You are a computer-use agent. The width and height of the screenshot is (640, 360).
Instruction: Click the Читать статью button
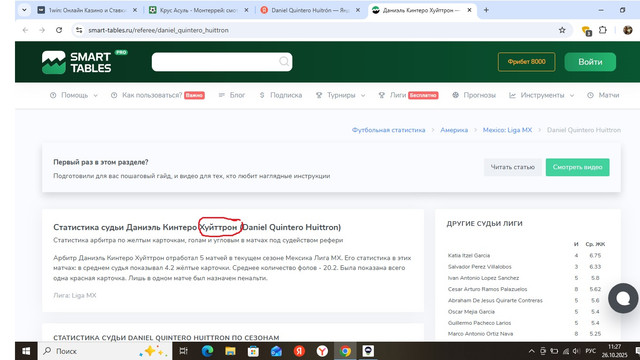click(513, 167)
